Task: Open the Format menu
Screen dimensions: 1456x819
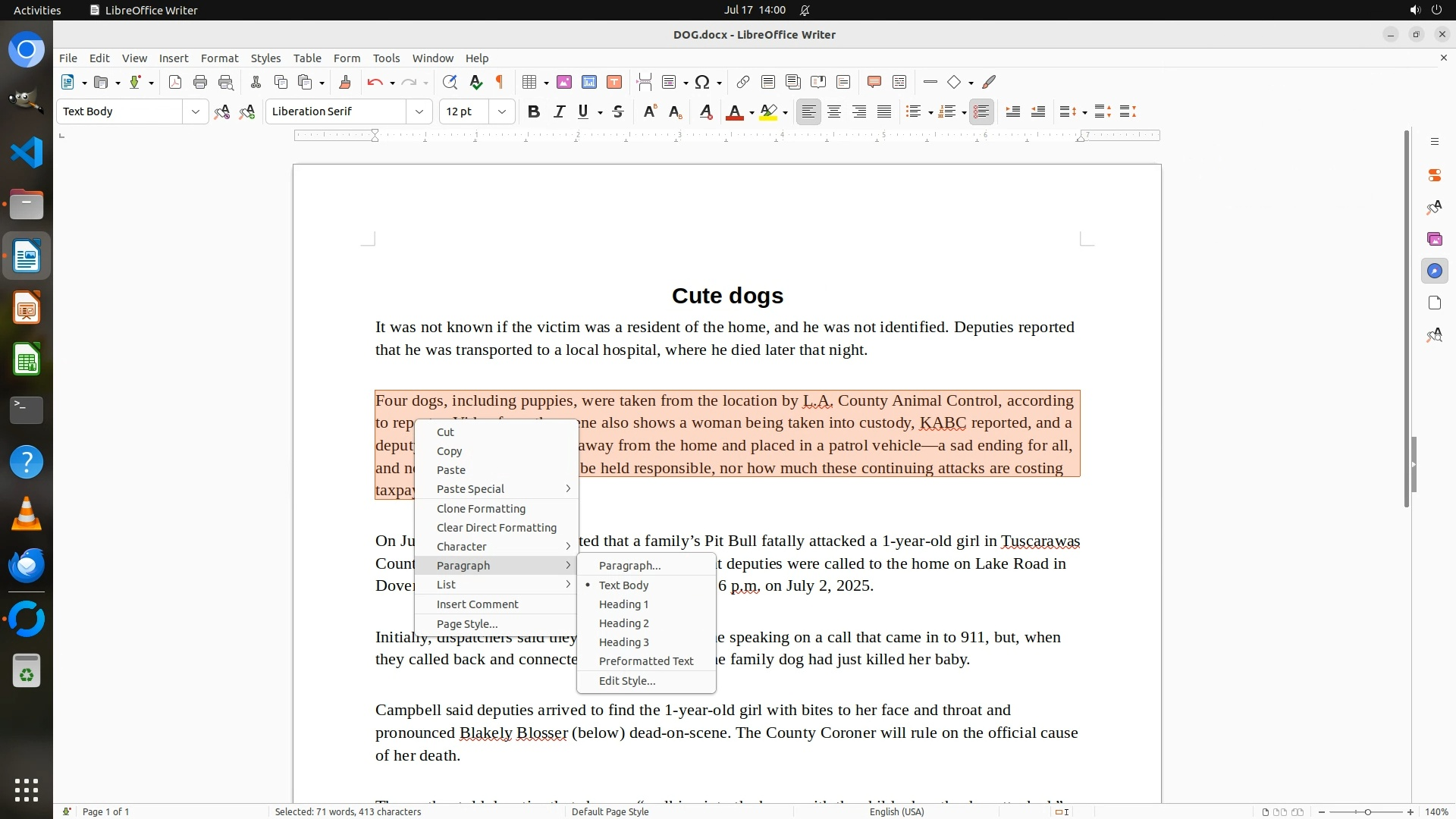Action: tap(219, 58)
